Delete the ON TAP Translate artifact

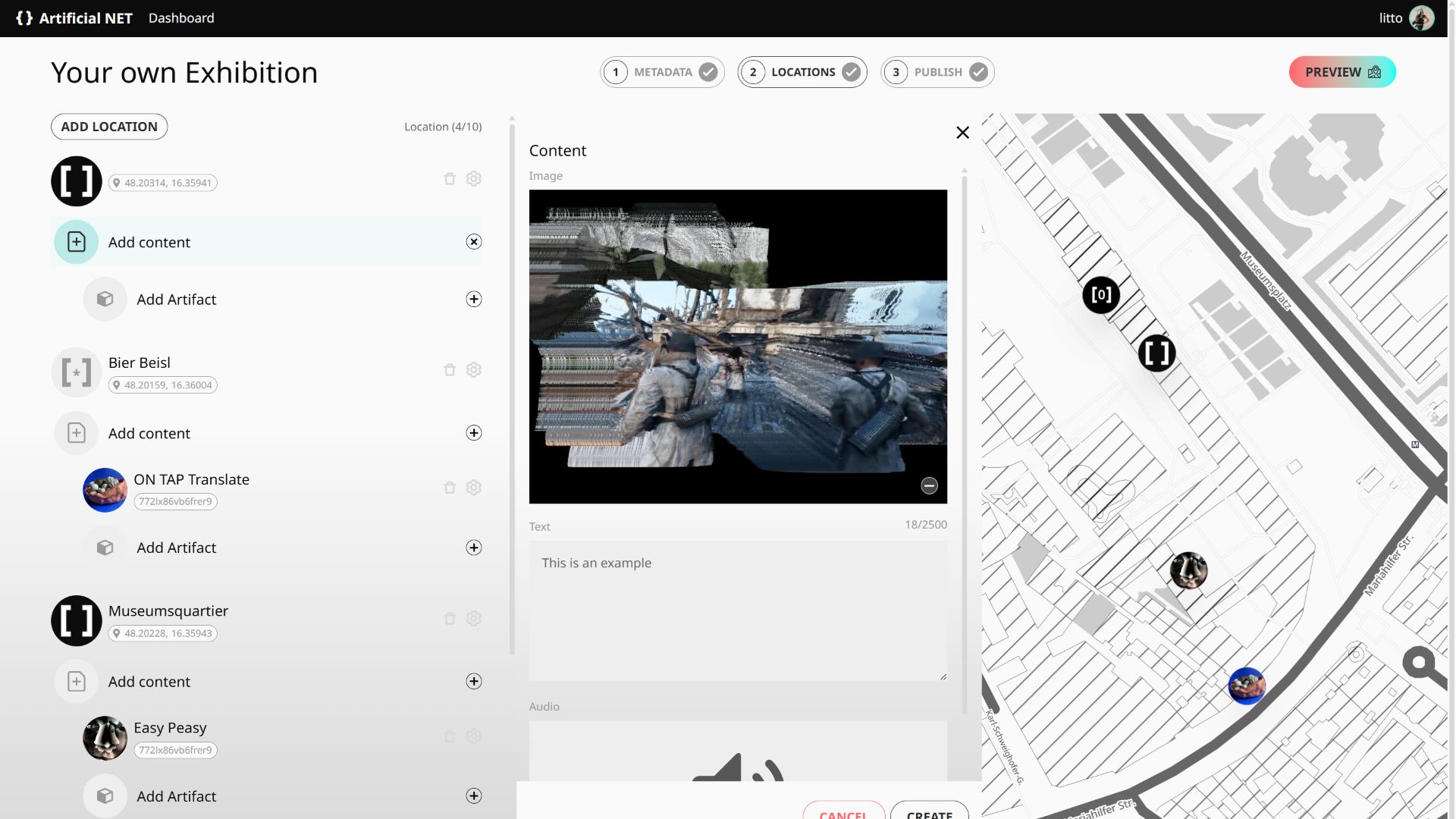(450, 488)
